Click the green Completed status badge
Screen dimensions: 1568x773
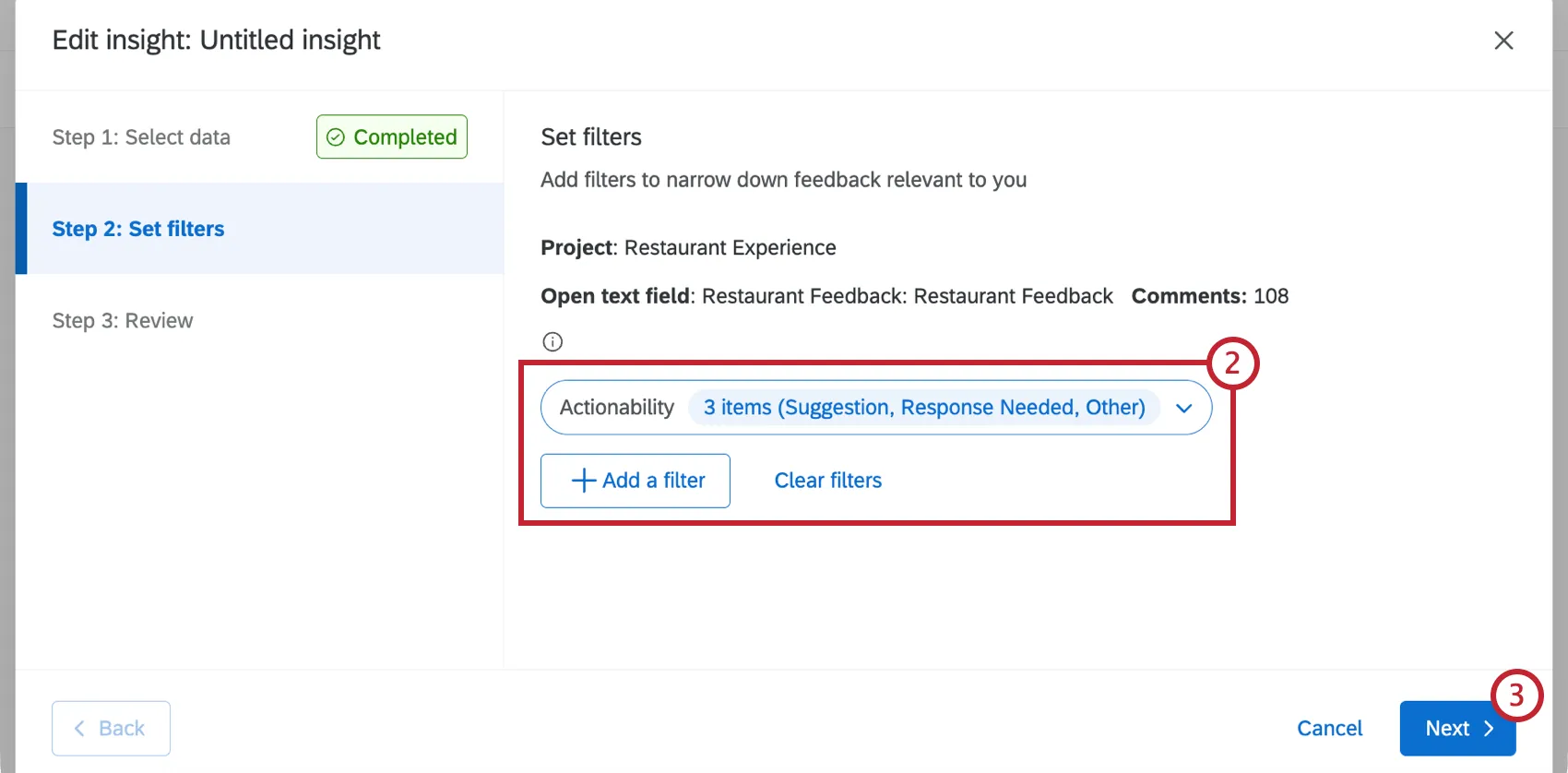click(x=391, y=137)
